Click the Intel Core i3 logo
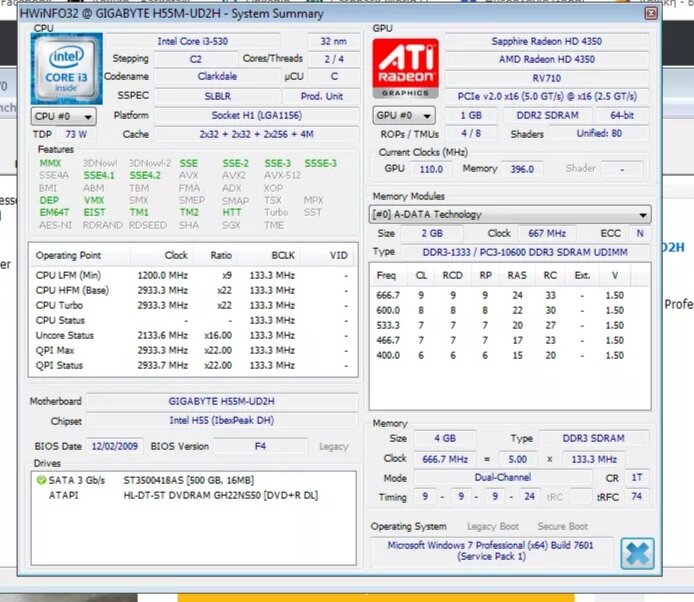Image resolution: width=694 pixels, height=602 pixels. (66, 69)
